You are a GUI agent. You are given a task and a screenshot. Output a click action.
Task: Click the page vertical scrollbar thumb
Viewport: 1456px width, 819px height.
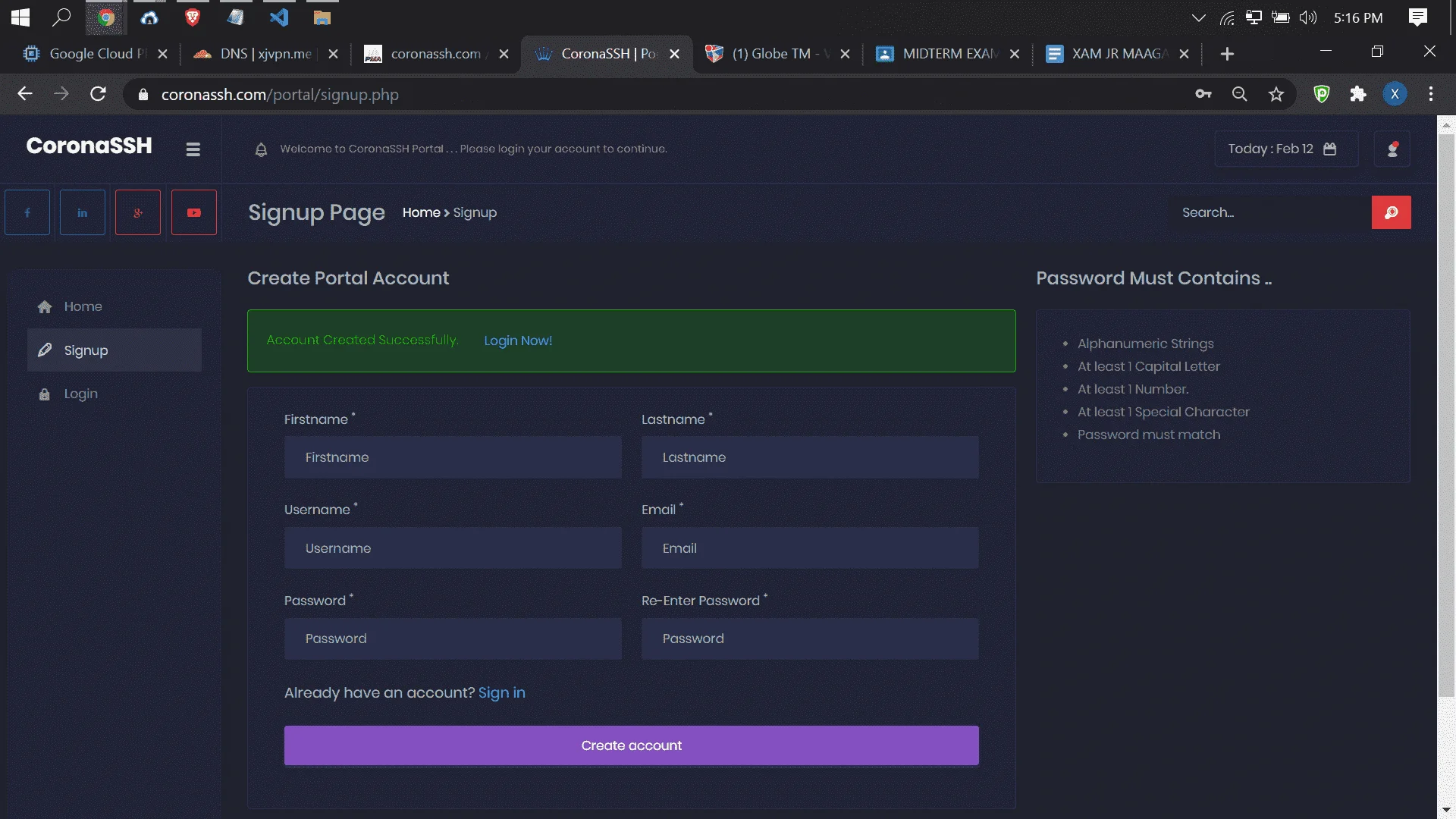coord(1446,416)
